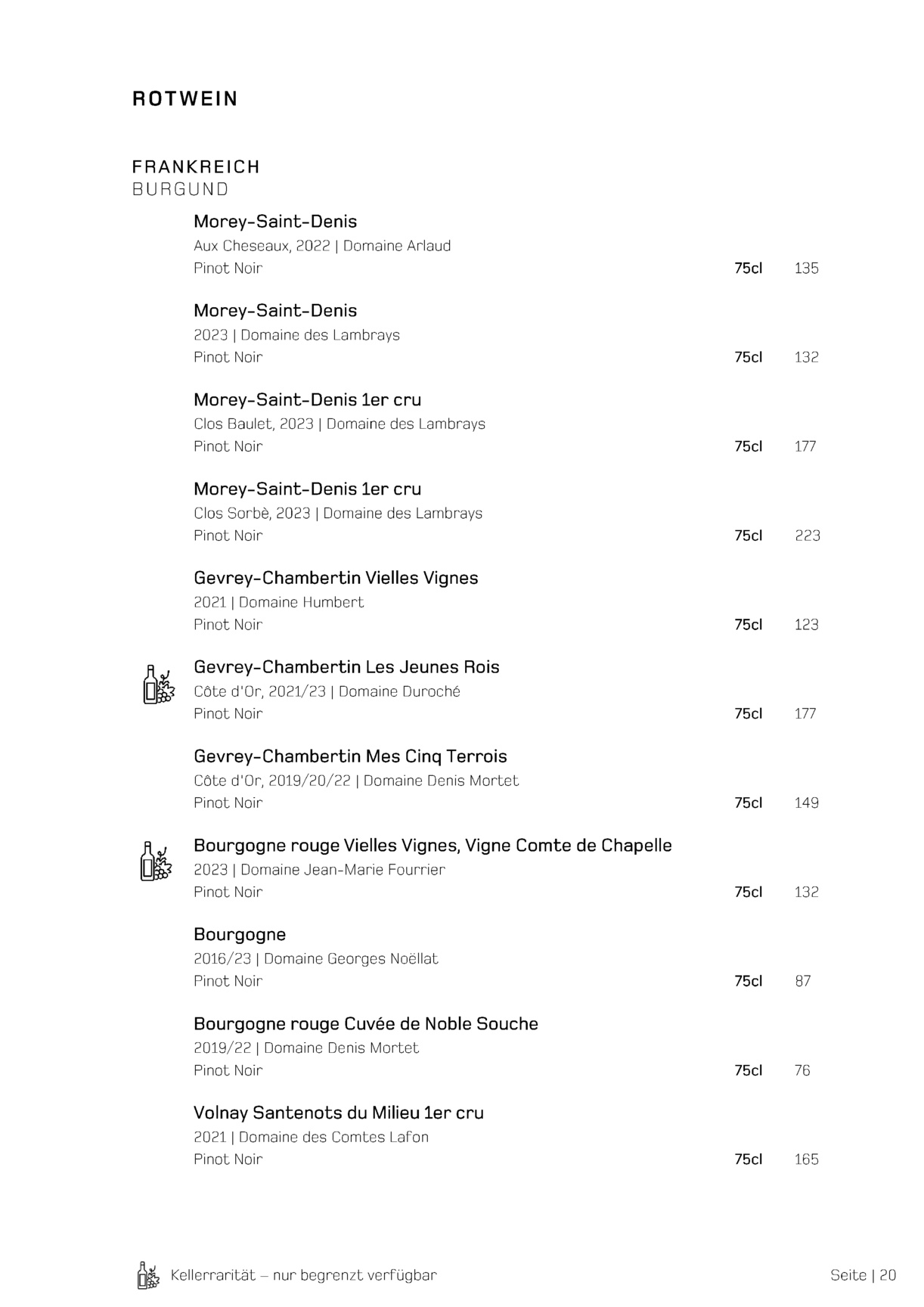Click the price 223 for Clos Sorbè
This screenshot has width=924, height=1307.
(808, 536)
